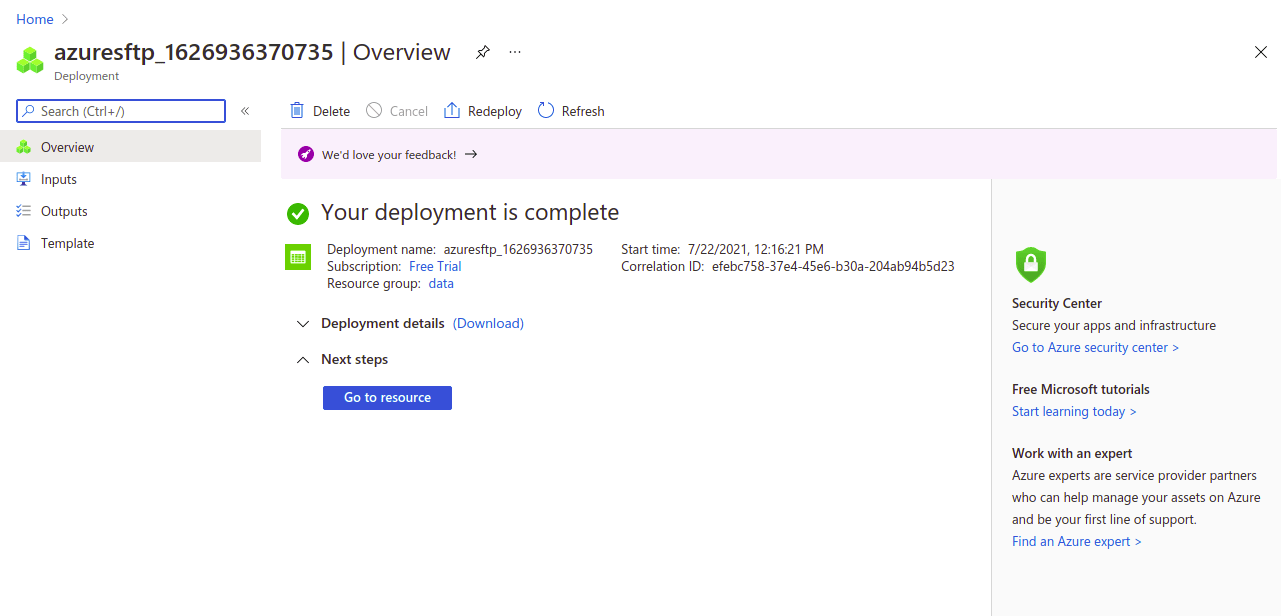
Task: Go to Azure security center link
Action: (x=1095, y=347)
